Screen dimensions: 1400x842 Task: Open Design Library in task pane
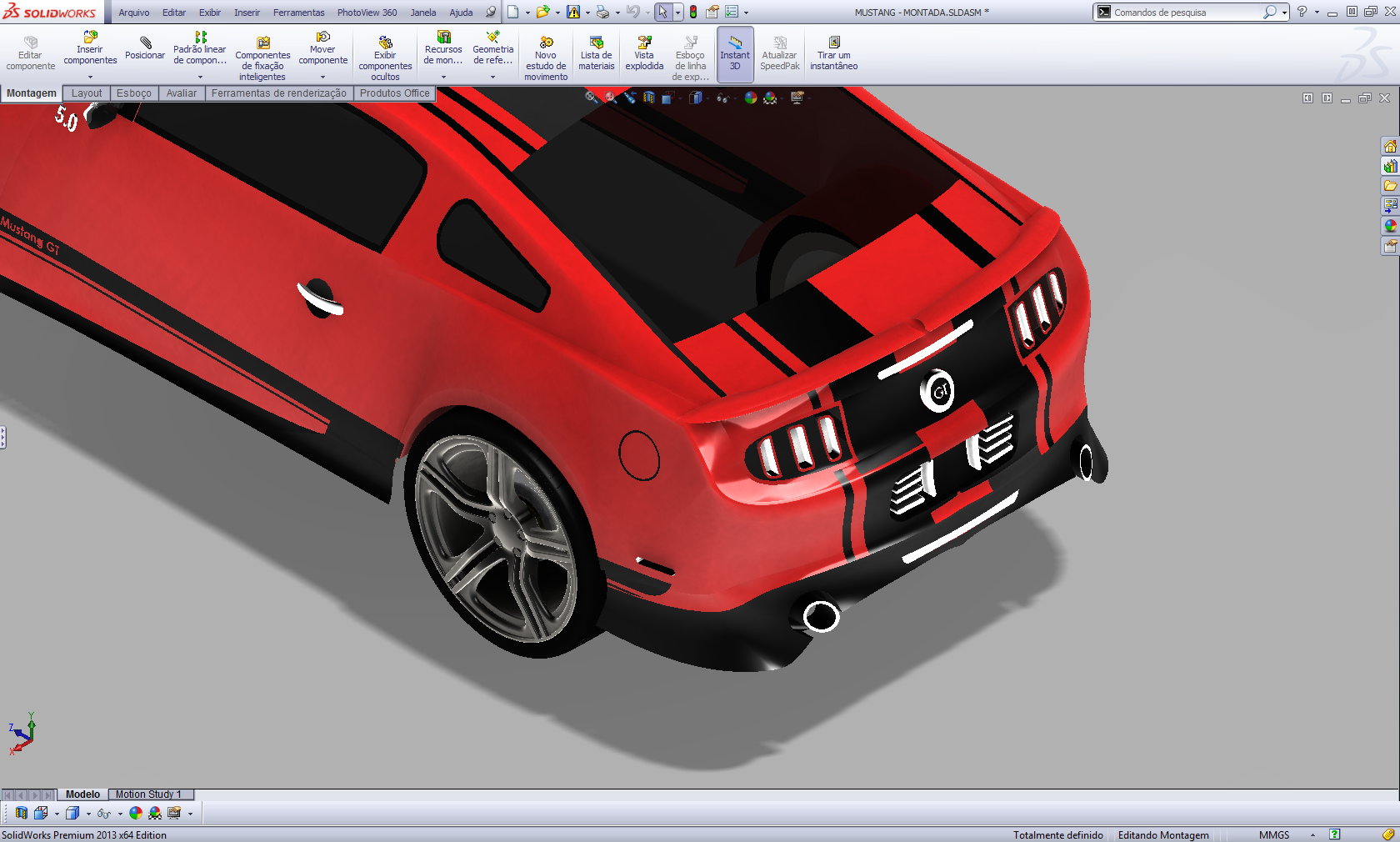(x=1390, y=166)
